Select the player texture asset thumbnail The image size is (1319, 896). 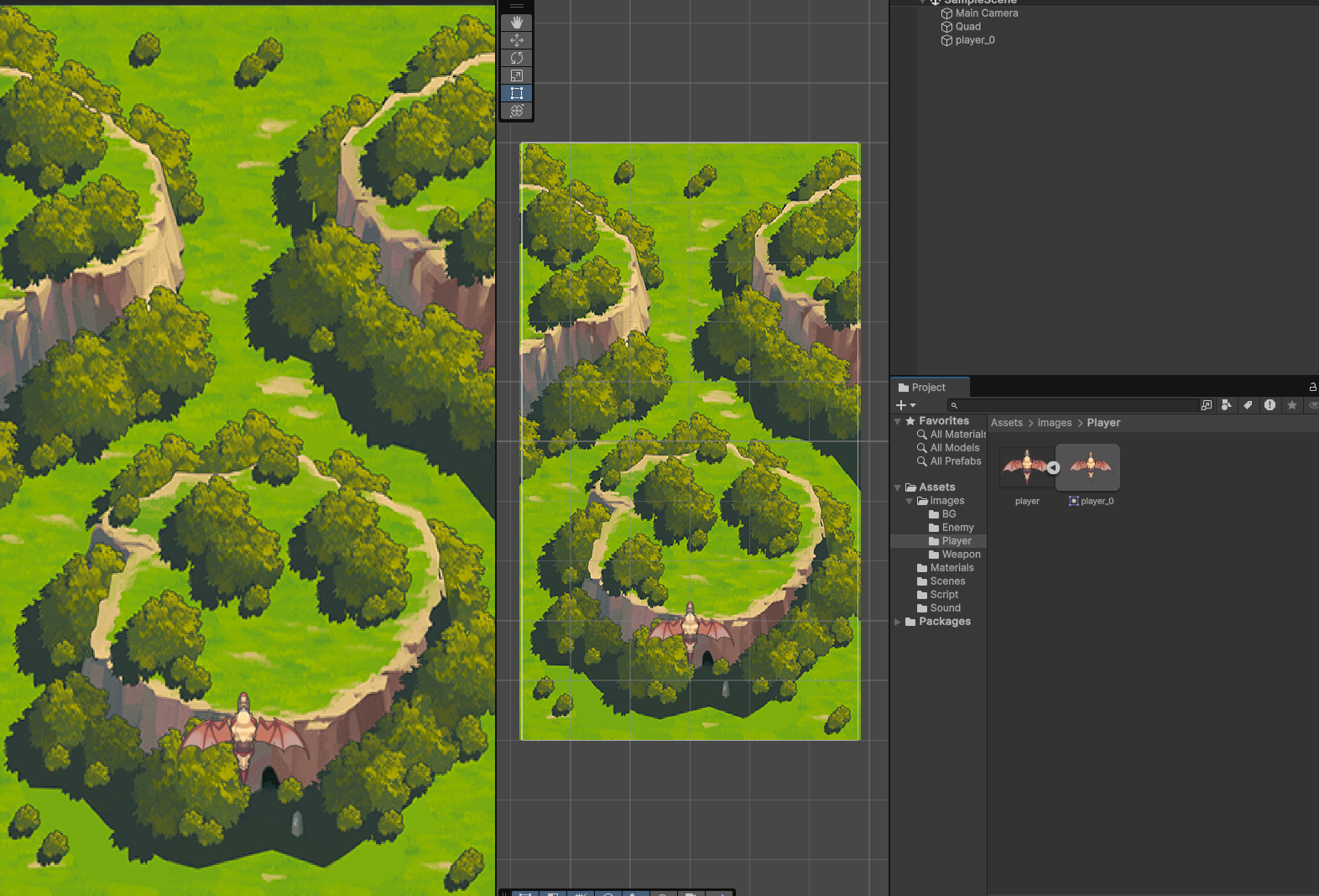[x=1025, y=467]
